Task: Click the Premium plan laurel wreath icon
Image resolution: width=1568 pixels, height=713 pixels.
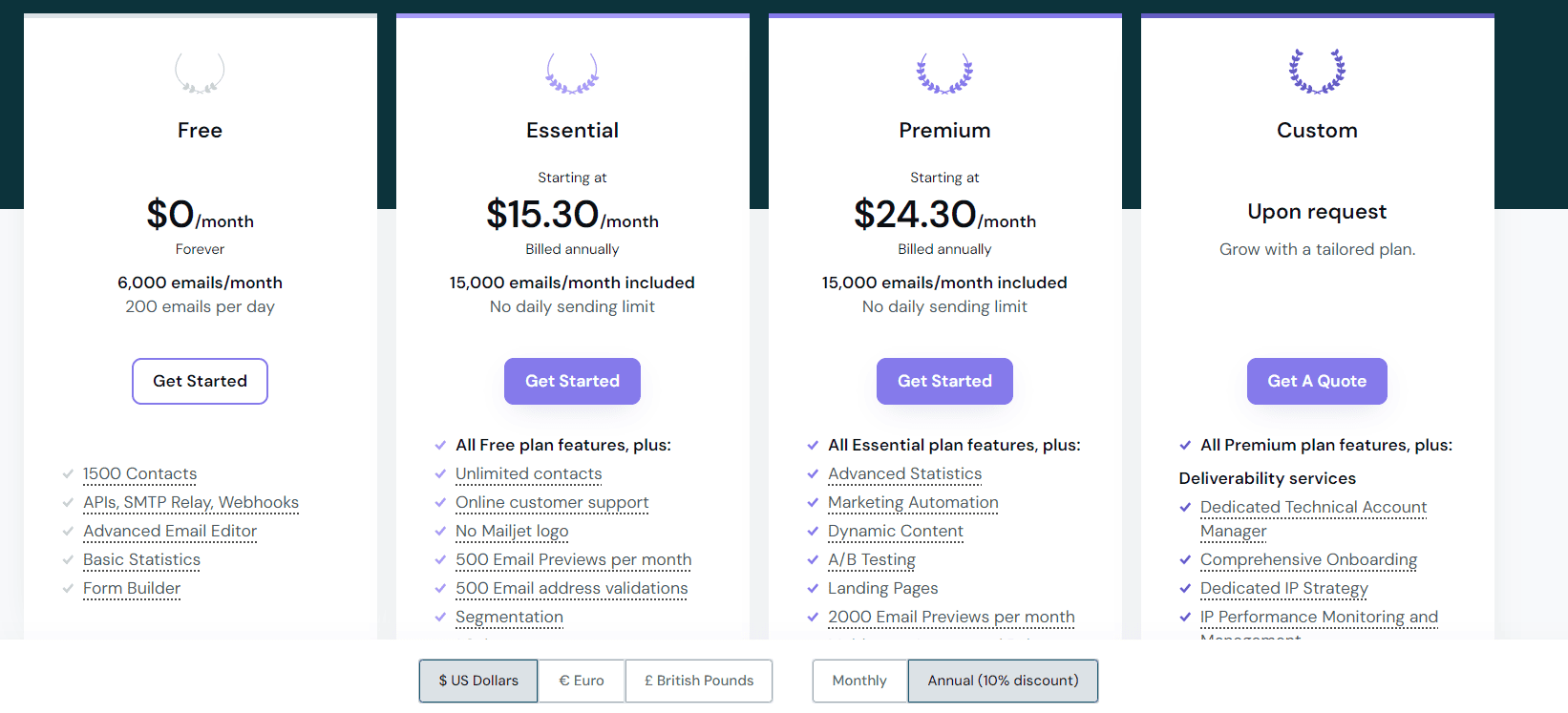Action: click(944, 73)
